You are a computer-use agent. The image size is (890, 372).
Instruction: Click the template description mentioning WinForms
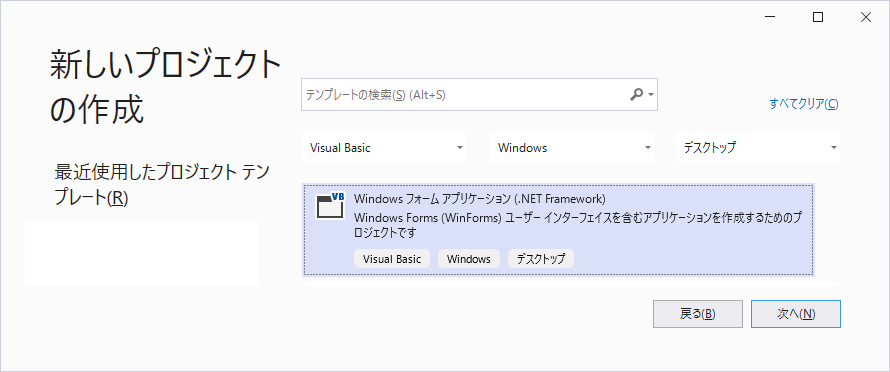[578, 225]
